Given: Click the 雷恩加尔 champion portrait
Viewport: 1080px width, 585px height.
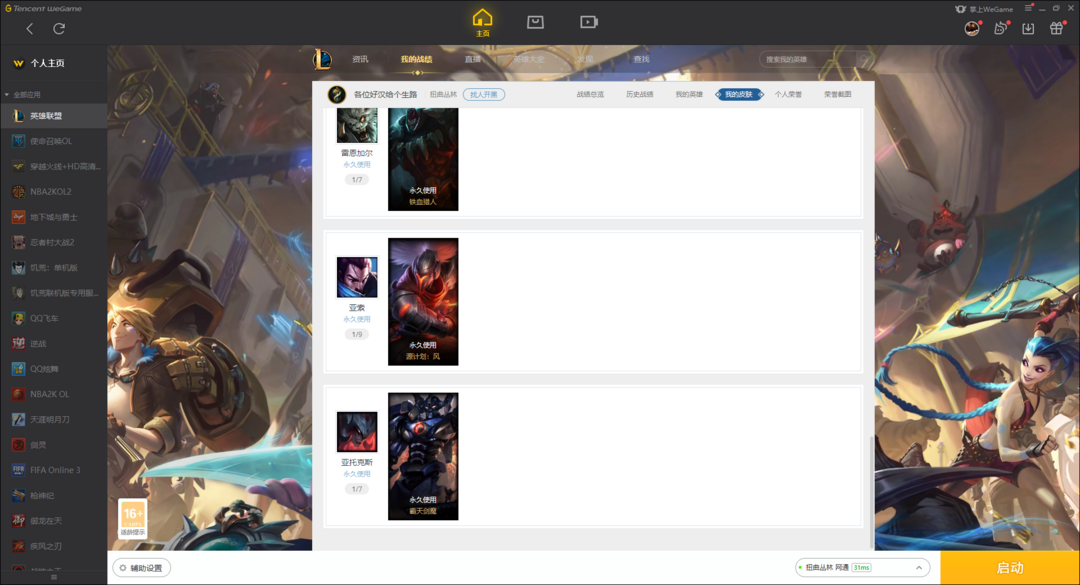Looking at the screenshot, I should click(x=357, y=125).
